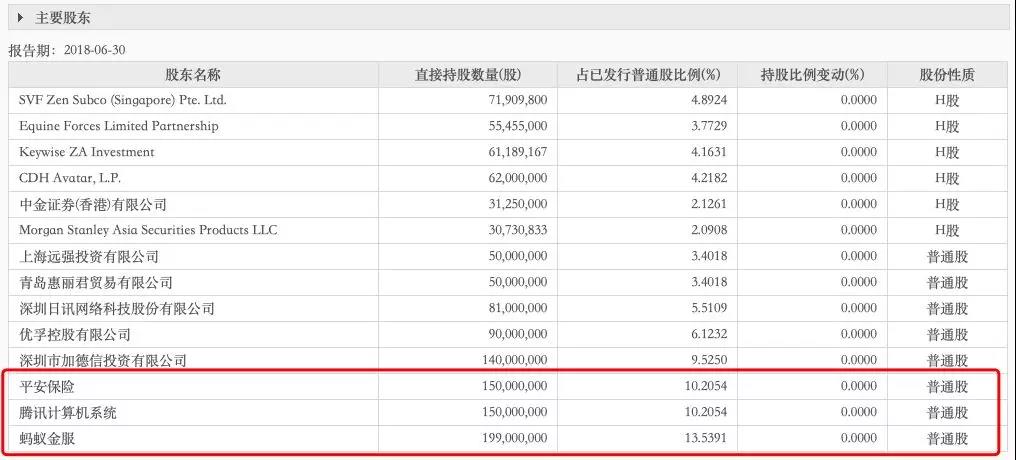This screenshot has height=460, width=1016.
Task: Click H股 in the Morgan Stanley row
Action: tap(947, 230)
